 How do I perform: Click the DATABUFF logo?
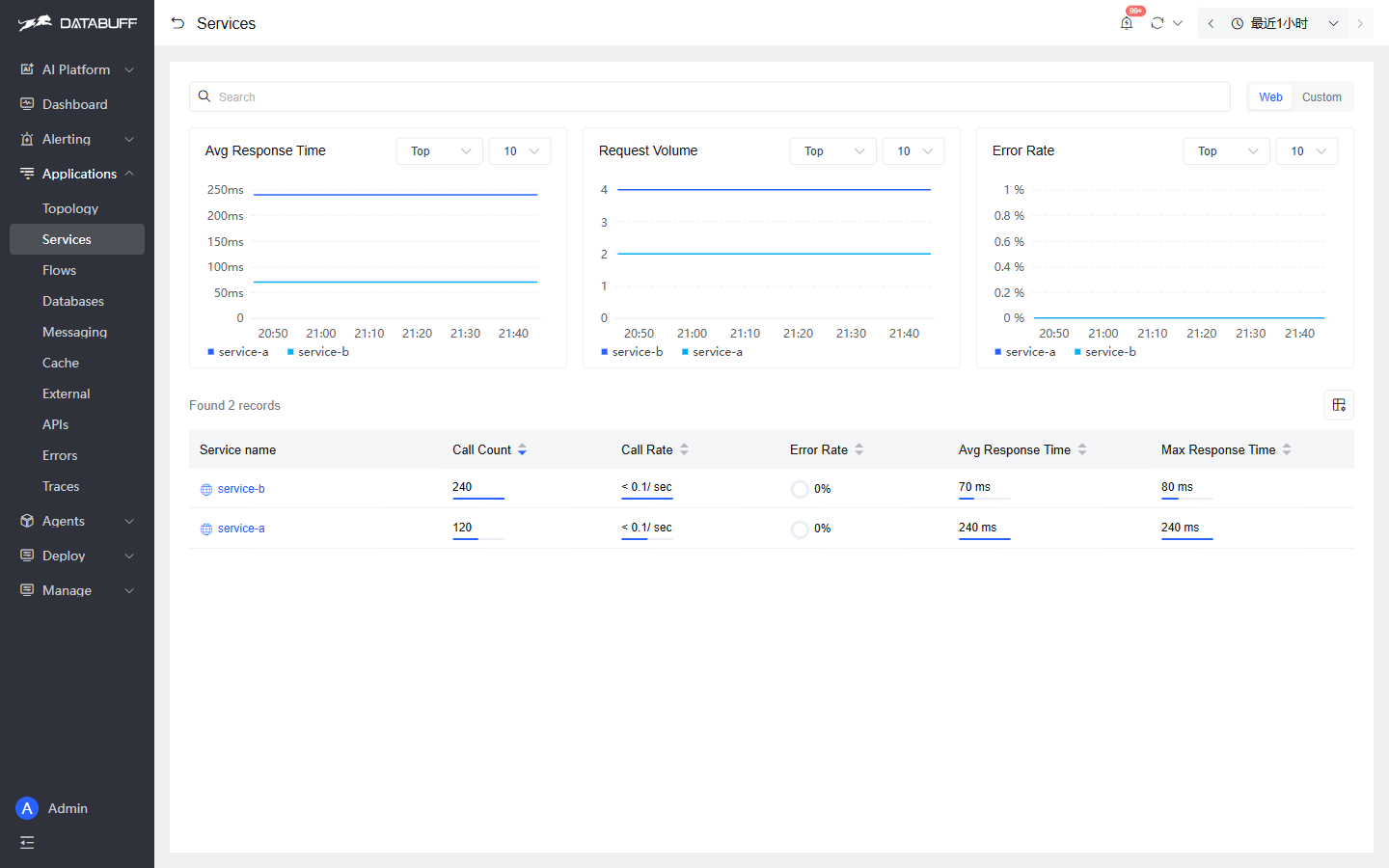(x=77, y=22)
